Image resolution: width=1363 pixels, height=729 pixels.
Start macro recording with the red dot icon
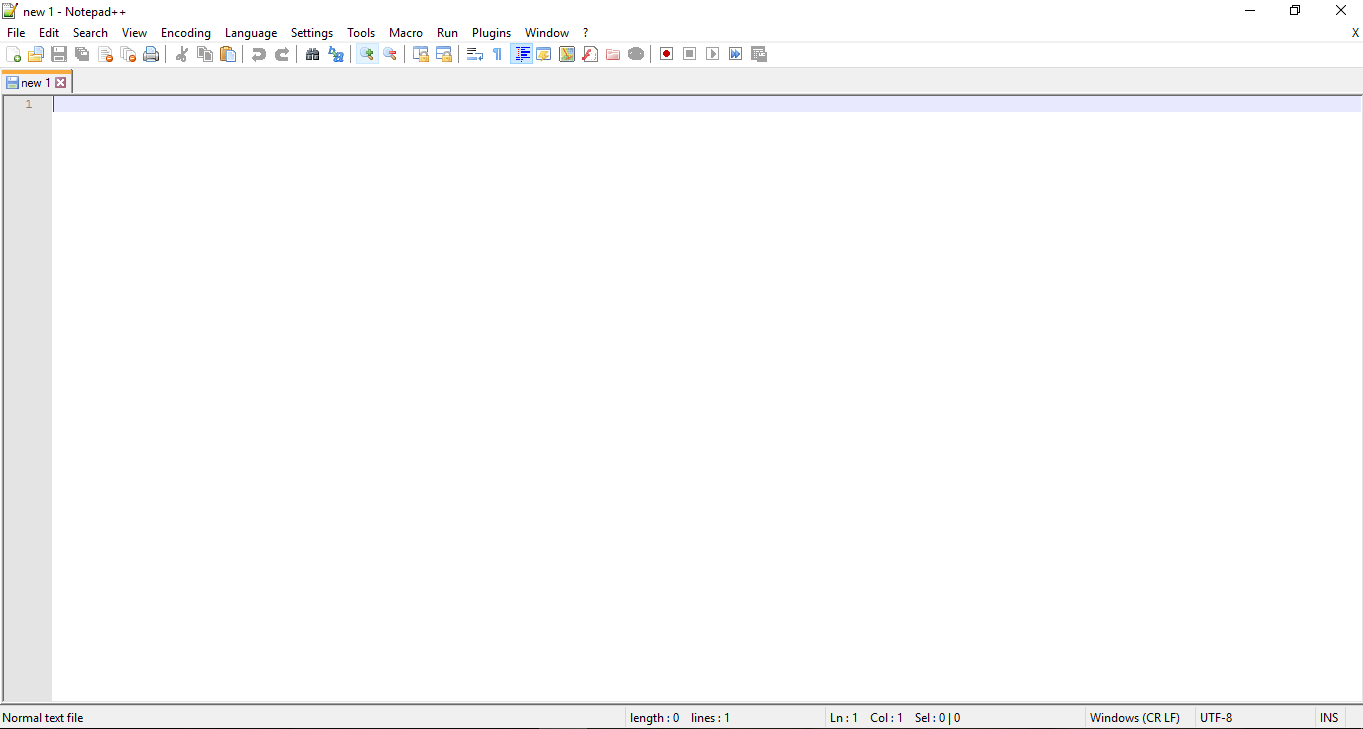666,54
